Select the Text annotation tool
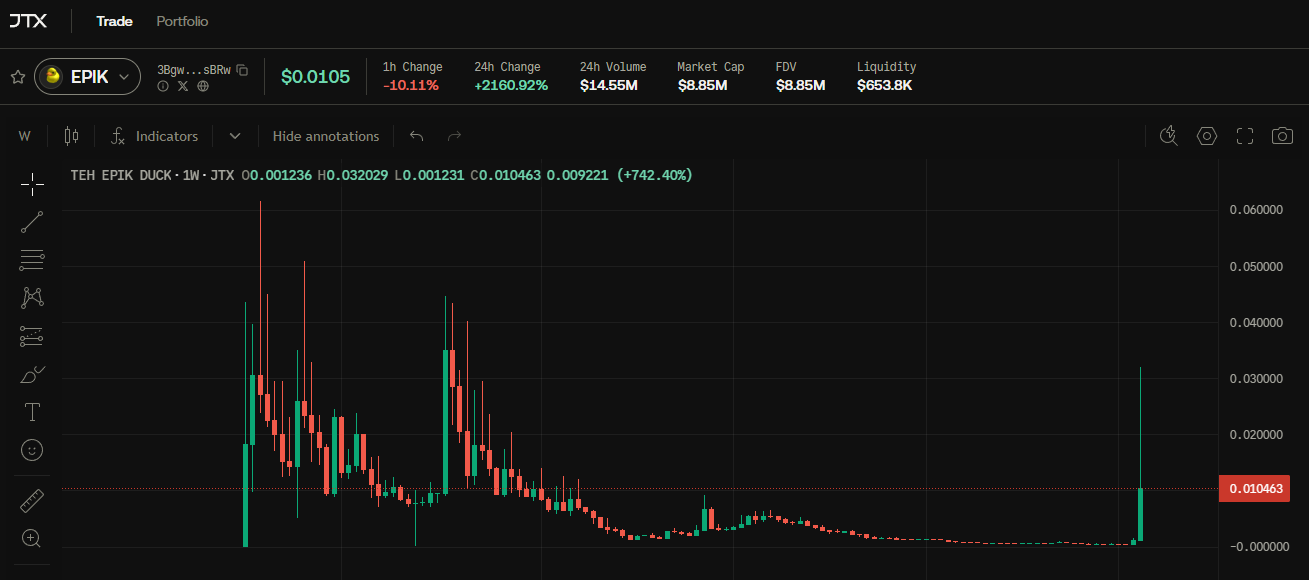This screenshot has height=580, width=1309. 32,412
